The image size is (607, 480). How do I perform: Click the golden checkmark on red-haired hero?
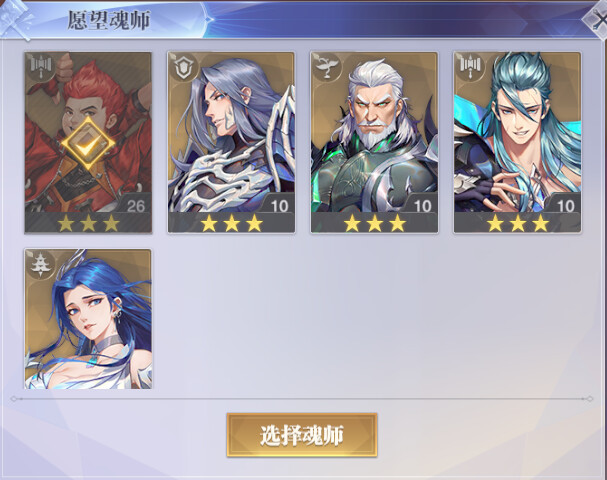[x=88, y=144]
